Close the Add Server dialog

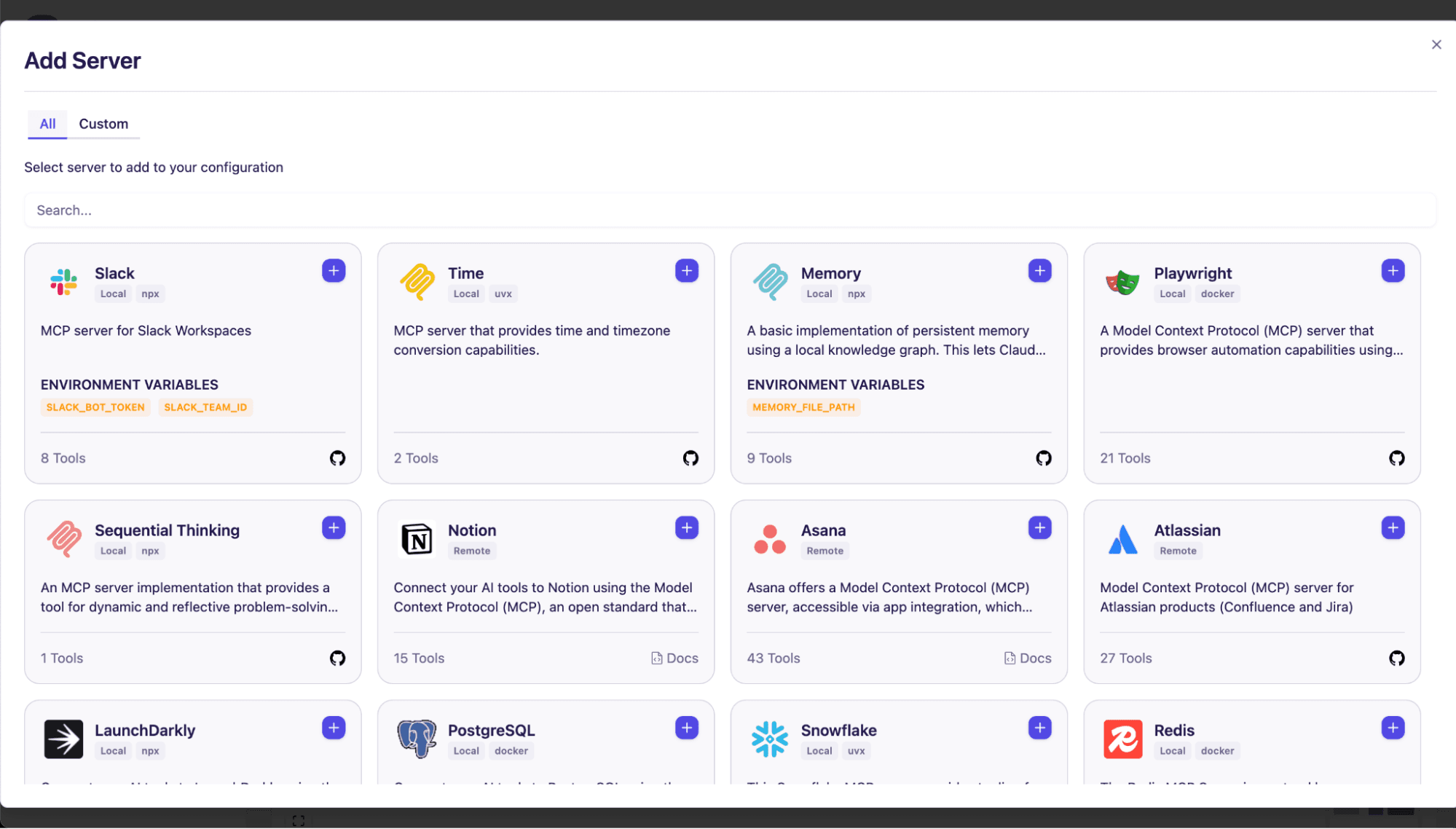click(1436, 44)
